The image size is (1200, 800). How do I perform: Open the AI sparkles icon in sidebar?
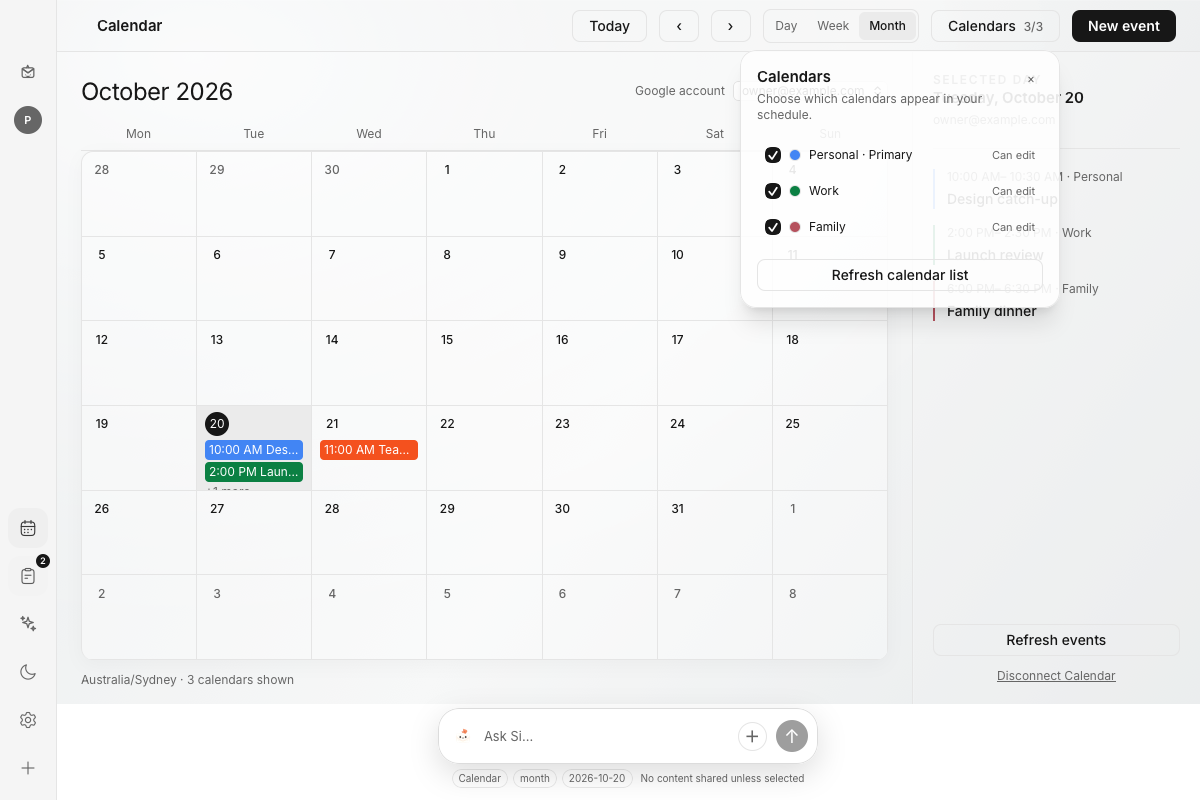pyautogui.click(x=28, y=624)
